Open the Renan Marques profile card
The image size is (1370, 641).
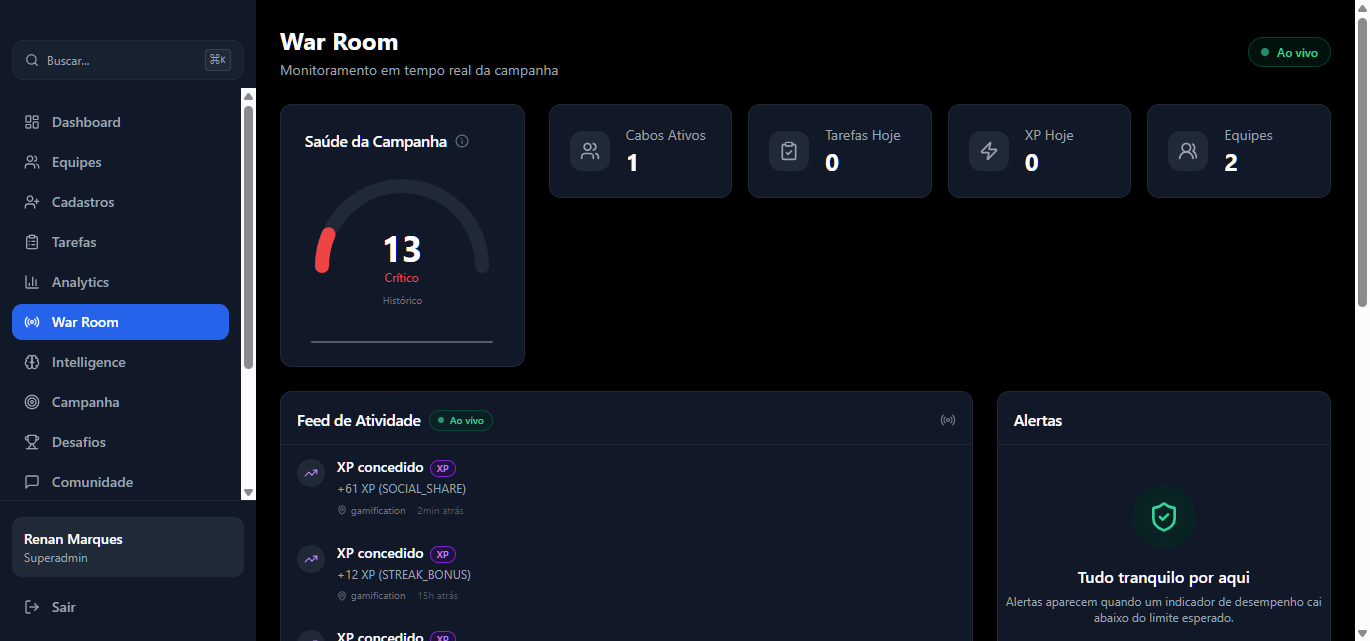coord(128,547)
